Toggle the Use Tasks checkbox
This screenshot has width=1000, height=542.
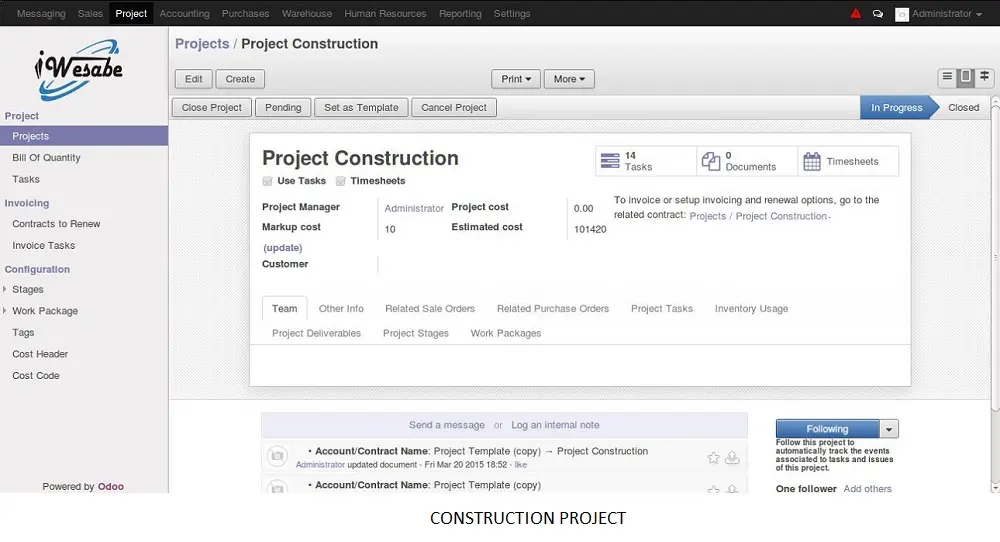pos(267,181)
